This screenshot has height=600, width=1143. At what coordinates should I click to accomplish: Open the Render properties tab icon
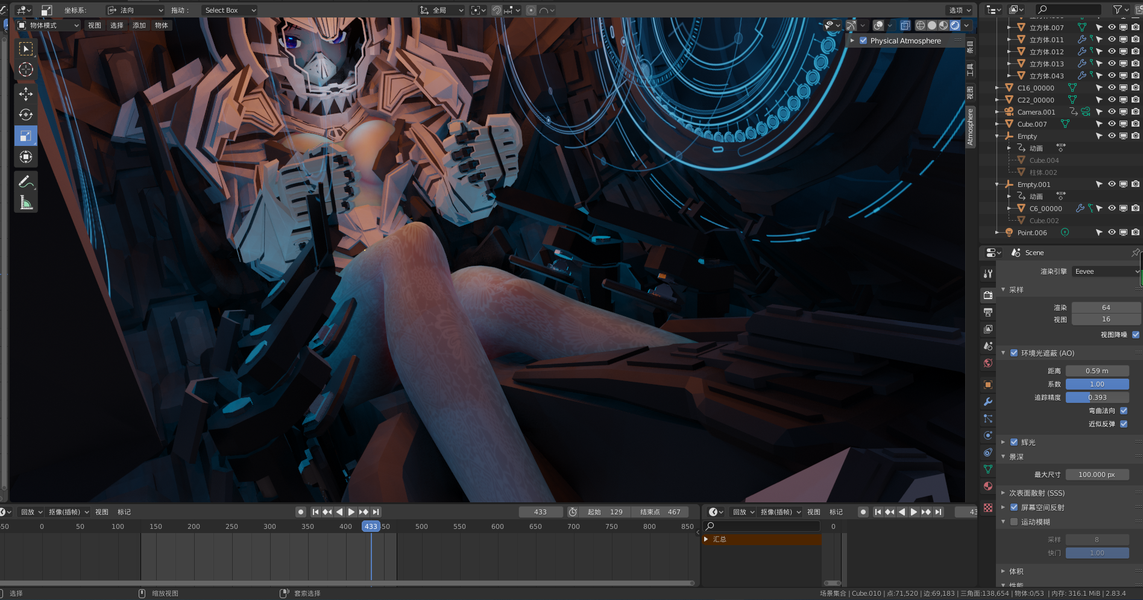988,295
